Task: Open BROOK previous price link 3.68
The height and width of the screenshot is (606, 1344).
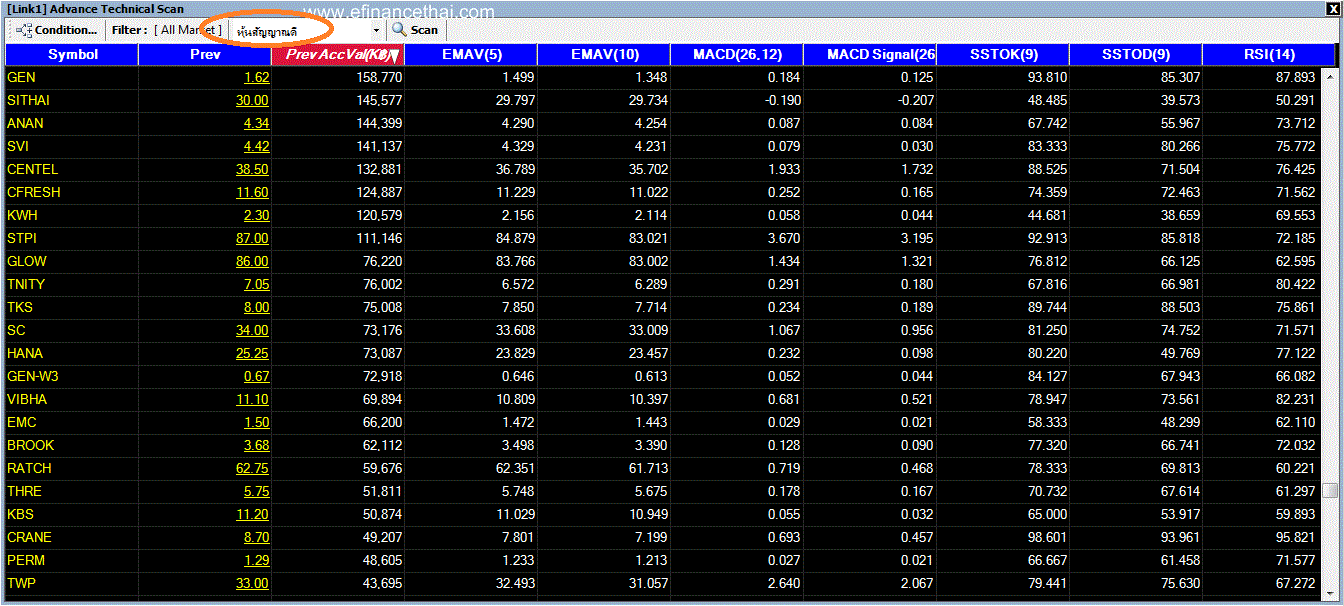Action: click(x=256, y=445)
